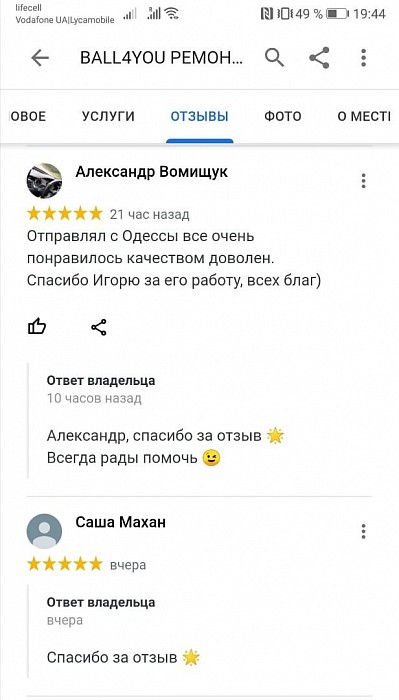399x700 pixels.
Task: Share Александр Вомищук's review
Action: (x=99, y=327)
